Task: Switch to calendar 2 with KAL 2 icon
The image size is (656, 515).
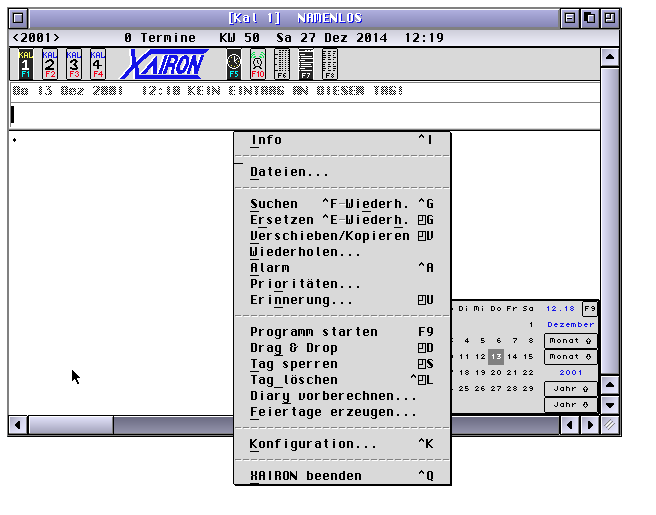Action: (x=49, y=64)
